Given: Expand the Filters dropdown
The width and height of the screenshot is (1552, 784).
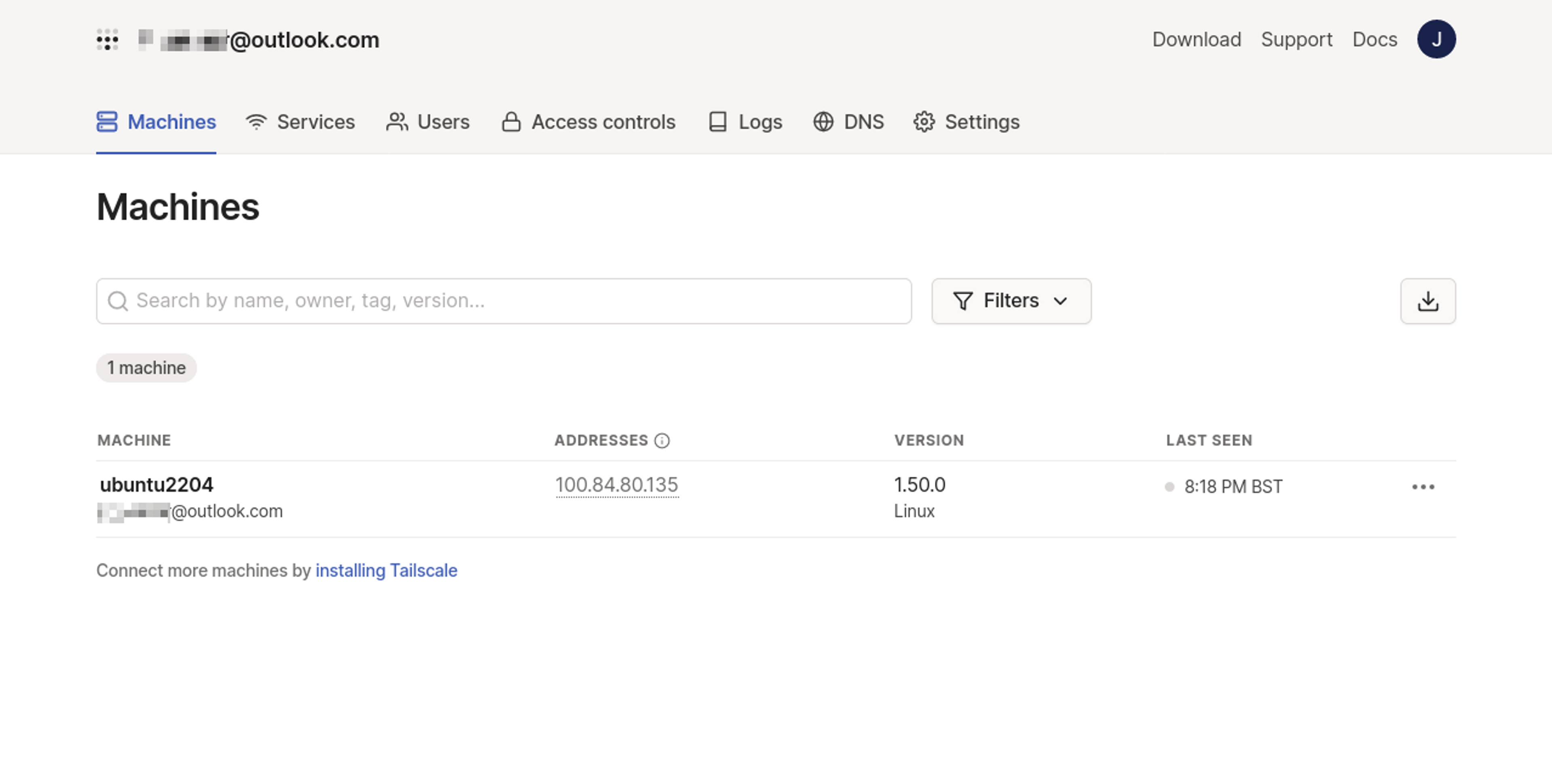Looking at the screenshot, I should pyautogui.click(x=1011, y=301).
